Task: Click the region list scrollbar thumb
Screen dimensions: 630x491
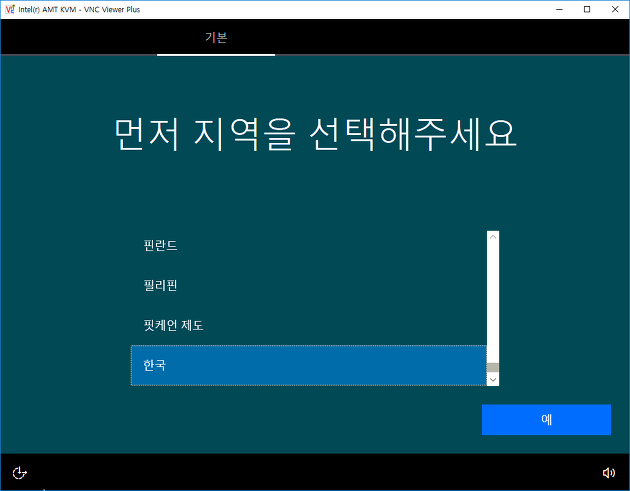Action: (493, 367)
